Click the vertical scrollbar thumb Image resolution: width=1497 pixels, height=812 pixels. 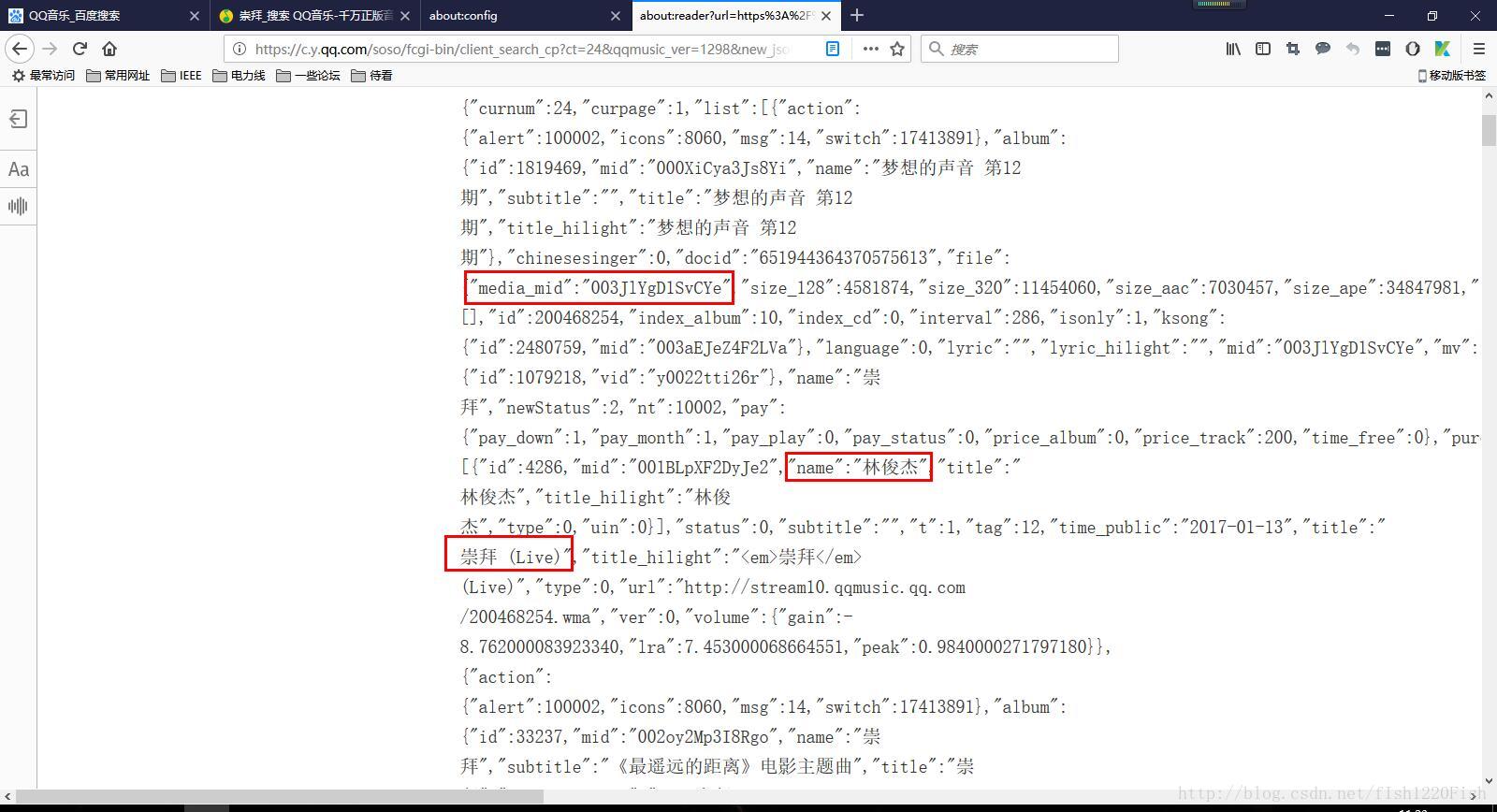1488,129
